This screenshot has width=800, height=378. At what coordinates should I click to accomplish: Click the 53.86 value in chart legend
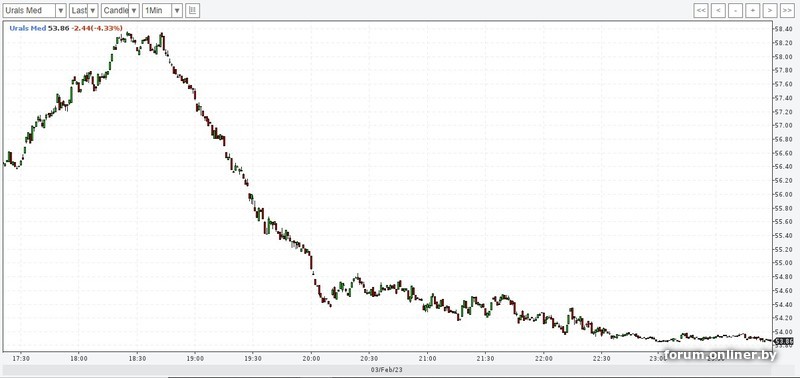pos(59,29)
